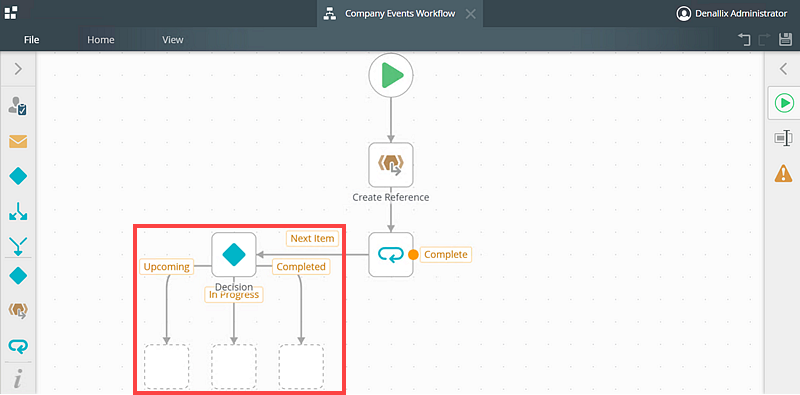
Task: Select the Completed outcome label
Action: [301, 266]
